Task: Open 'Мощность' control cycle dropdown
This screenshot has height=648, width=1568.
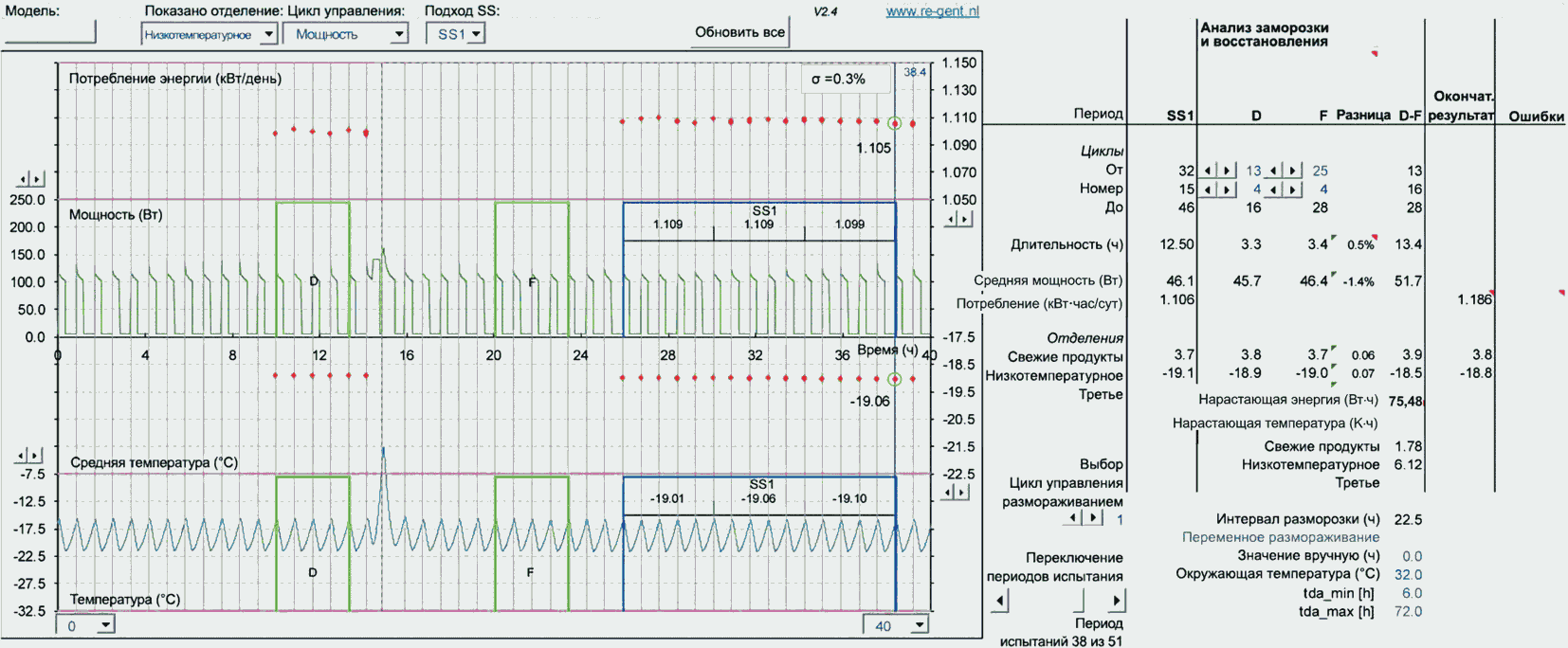Action: coord(399,34)
